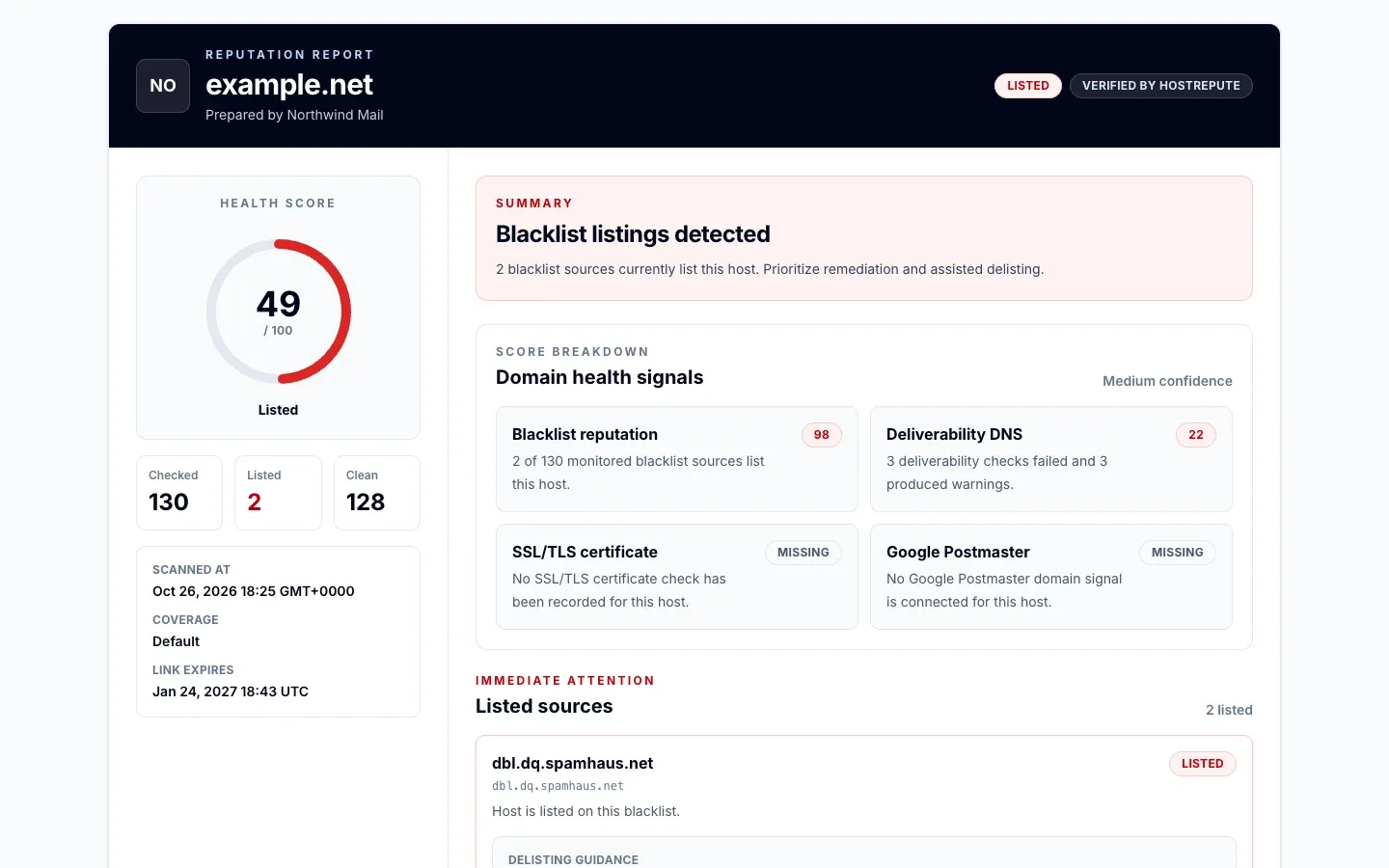Click the 98 score badge on Blacklist reputation
This screenshot has width=1389, height=868.
point(822,435)
